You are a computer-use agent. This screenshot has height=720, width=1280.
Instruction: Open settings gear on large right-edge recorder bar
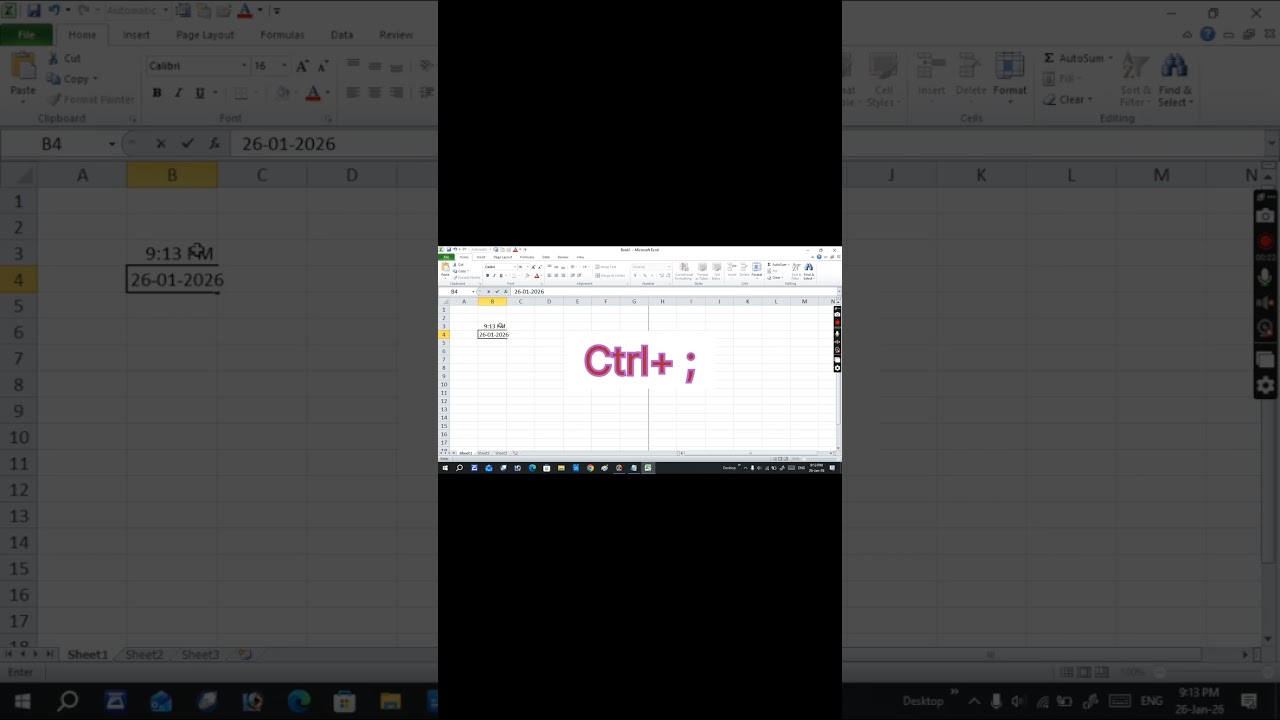[x=1265, y=385]
